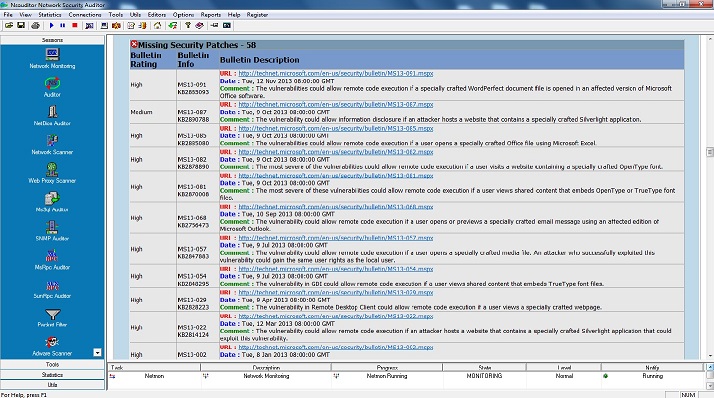The height and width of the screenshot is (398, 714).
Task: Click the checklist report toolbar icon
Action: [131, 26]
